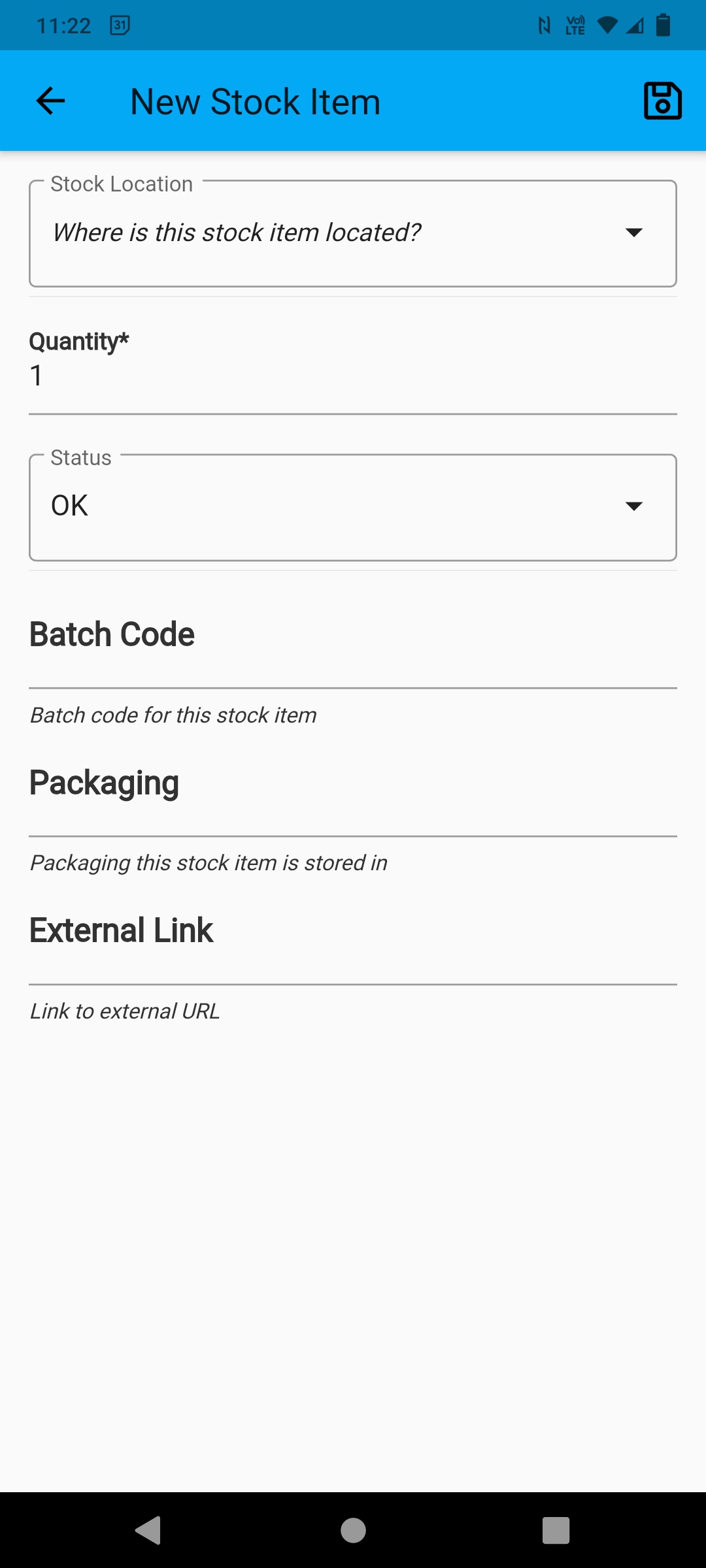This screenshot has height=1568, width=706.
Task: Tap the status bar clock
Action: click(x=63, y=25)
